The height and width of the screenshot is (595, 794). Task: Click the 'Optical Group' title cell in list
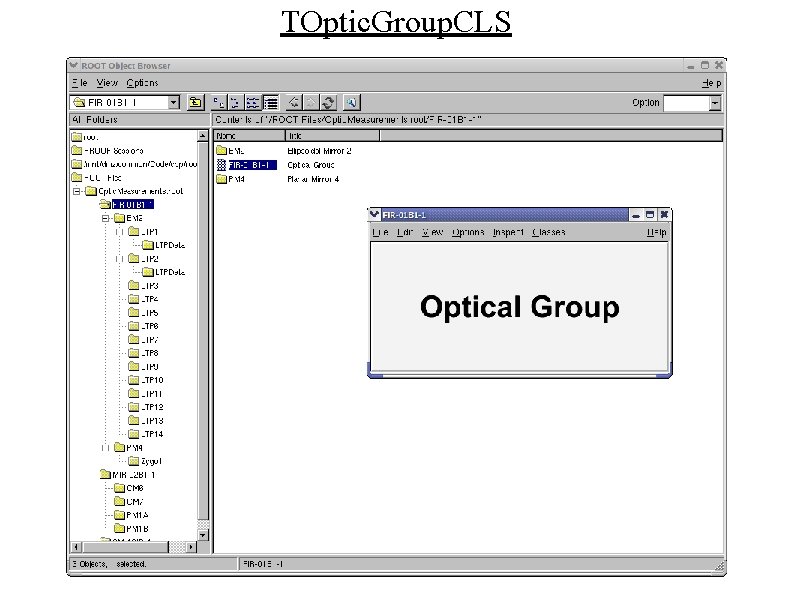[311, 165]
